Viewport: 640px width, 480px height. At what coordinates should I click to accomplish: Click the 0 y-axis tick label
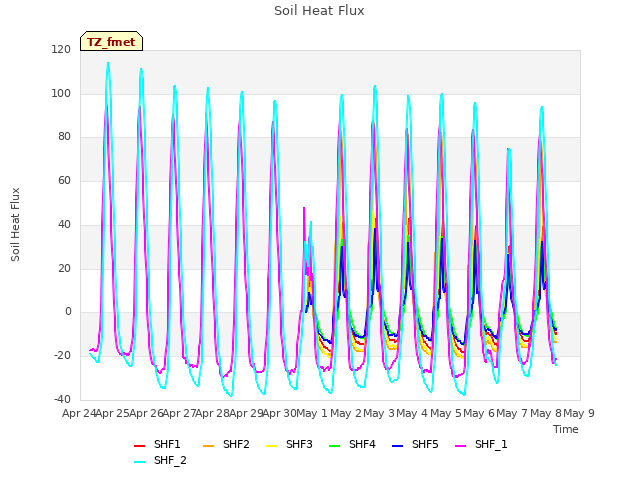point(68,312)
